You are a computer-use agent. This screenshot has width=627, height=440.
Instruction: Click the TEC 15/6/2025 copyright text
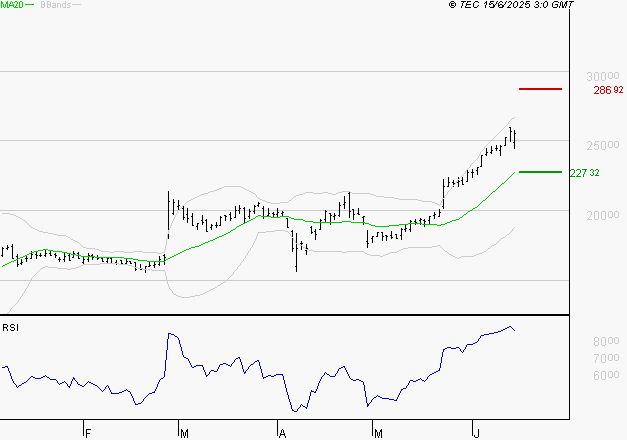click(x=511, y=5)
